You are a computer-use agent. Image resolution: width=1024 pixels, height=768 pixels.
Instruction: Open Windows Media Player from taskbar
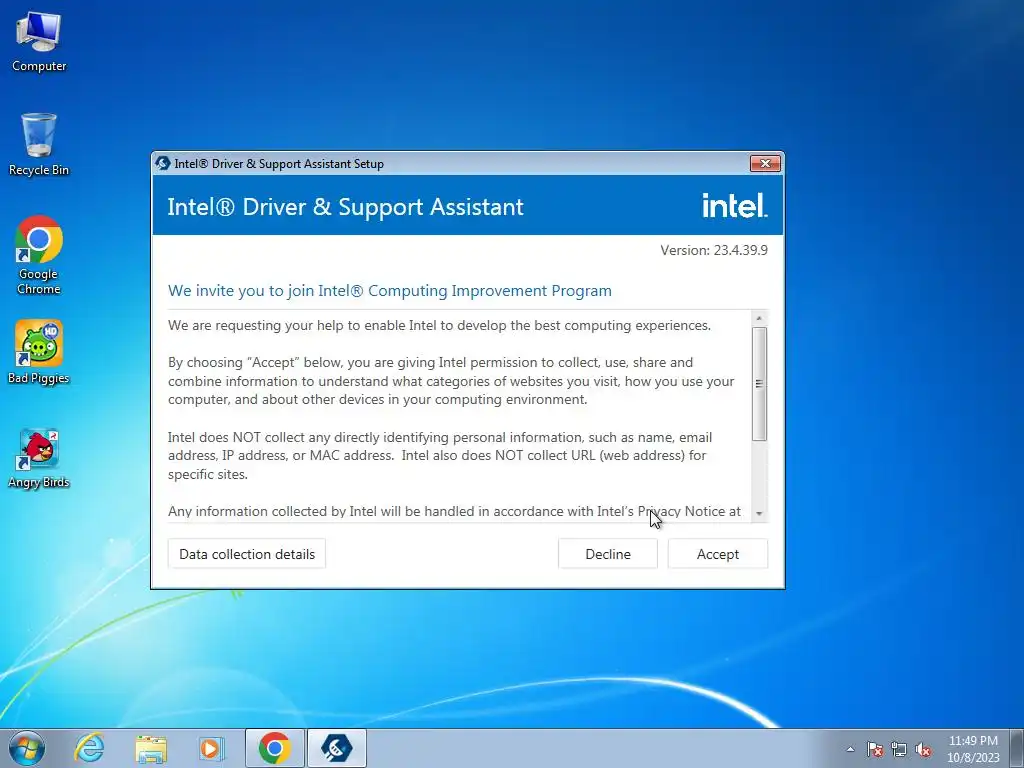[x=211, y=748]
